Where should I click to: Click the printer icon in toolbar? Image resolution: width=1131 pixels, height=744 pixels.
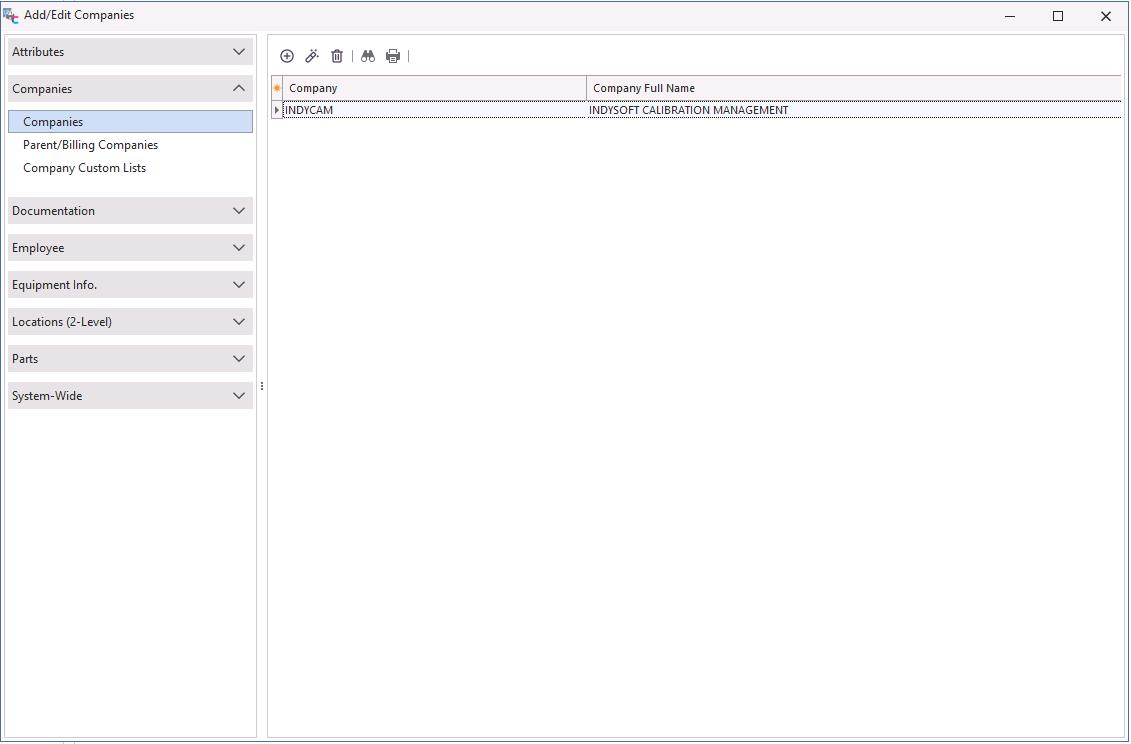(393, 56)
